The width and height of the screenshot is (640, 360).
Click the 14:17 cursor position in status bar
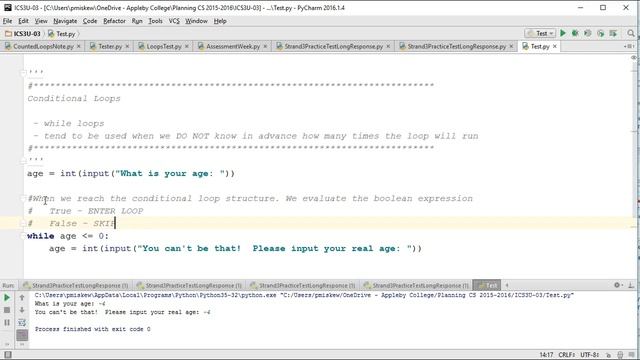coord(546,355)
